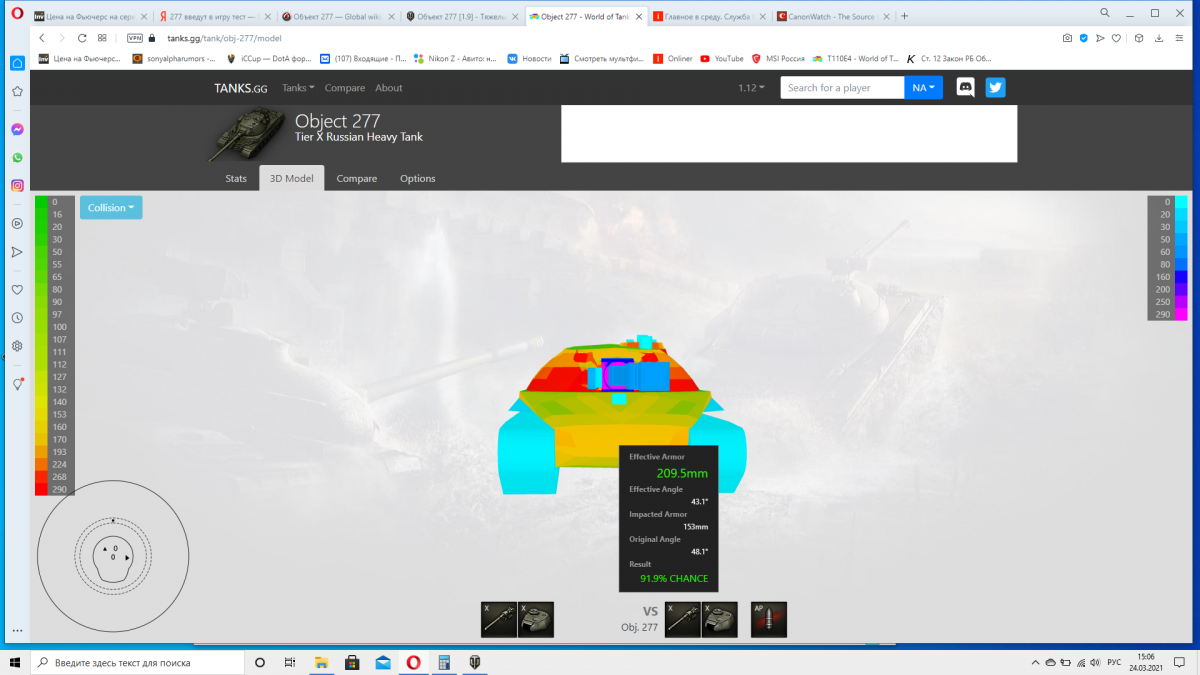Viewport: 1200px width, 675px height.
Task: Open MSI Россия bookmark
Action: click(x=778, y=58)
